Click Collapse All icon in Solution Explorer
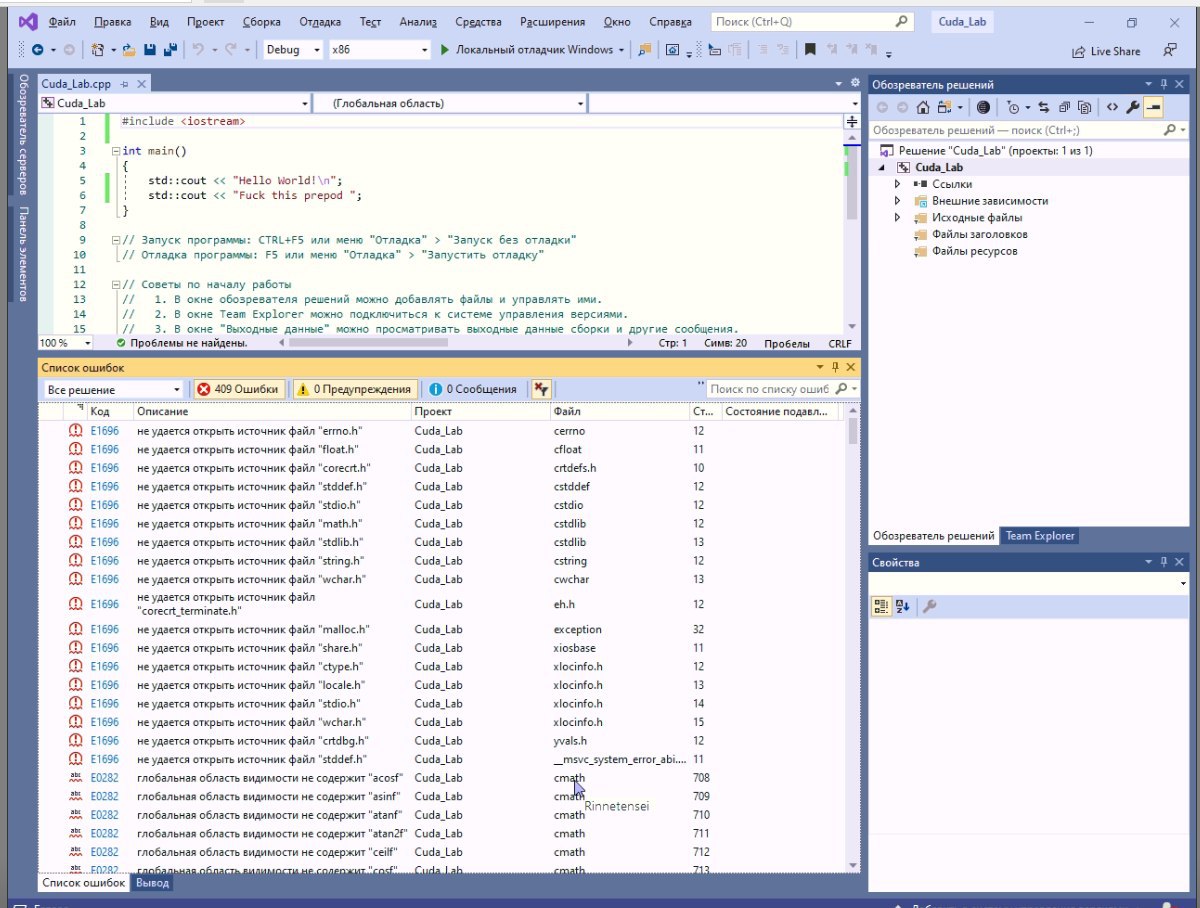Image resolution: width=1200 pixels, height=908 pixels. (1064, 107)
